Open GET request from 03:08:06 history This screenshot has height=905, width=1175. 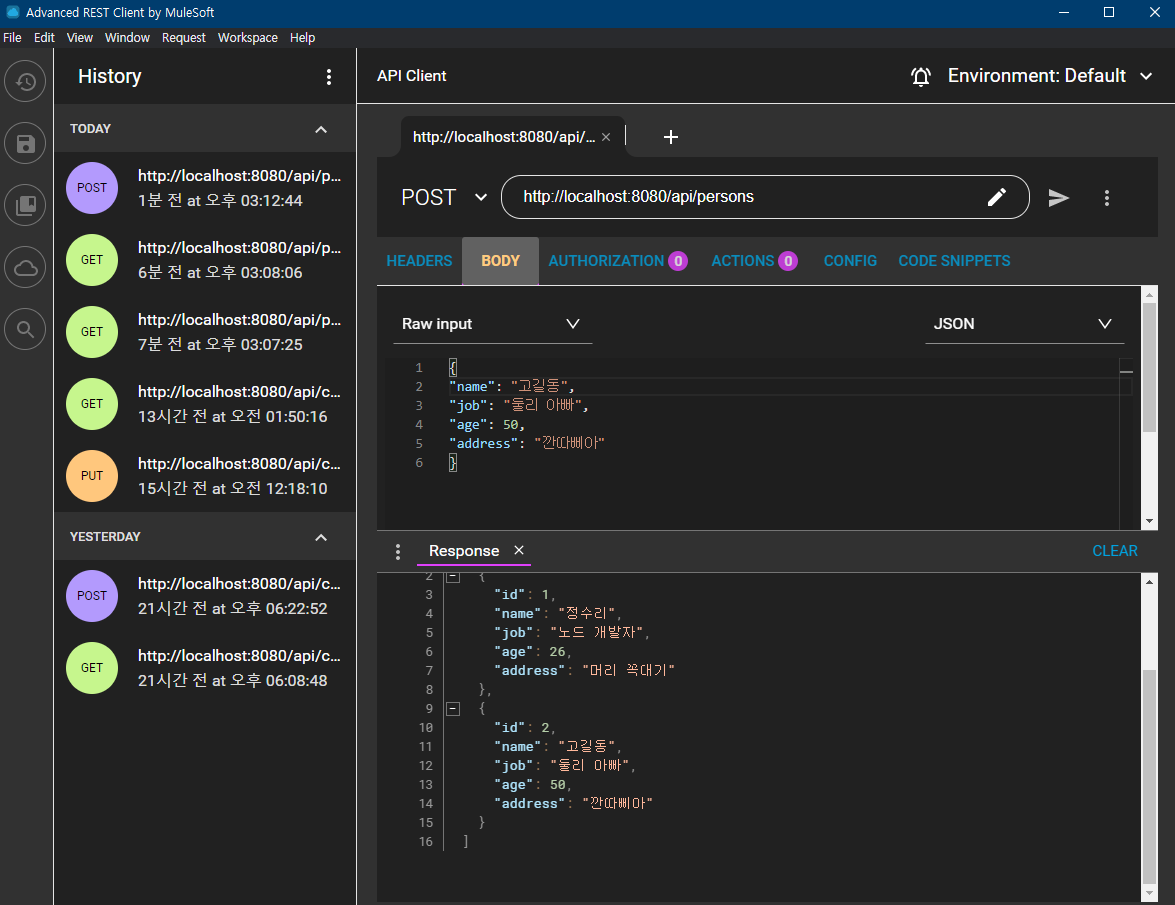pos(205,260)
